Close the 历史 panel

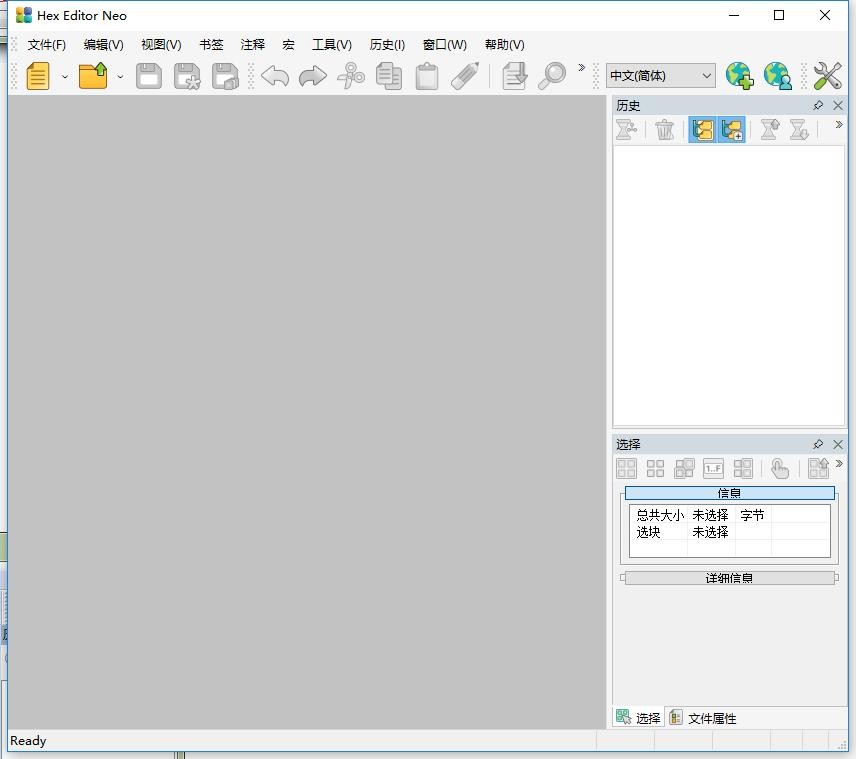(x=838, y=105)
